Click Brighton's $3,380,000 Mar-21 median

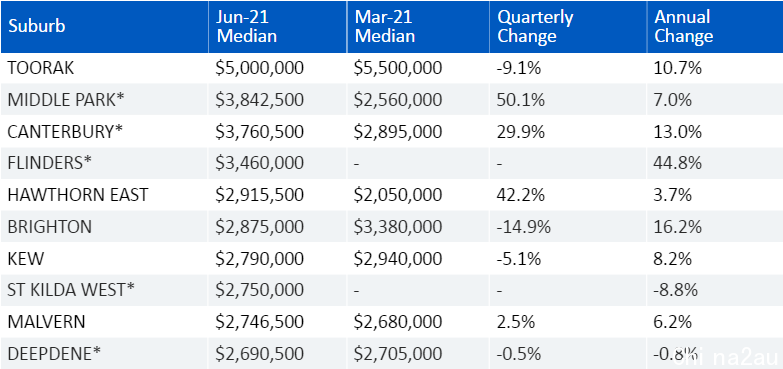[x=398, y=227]
